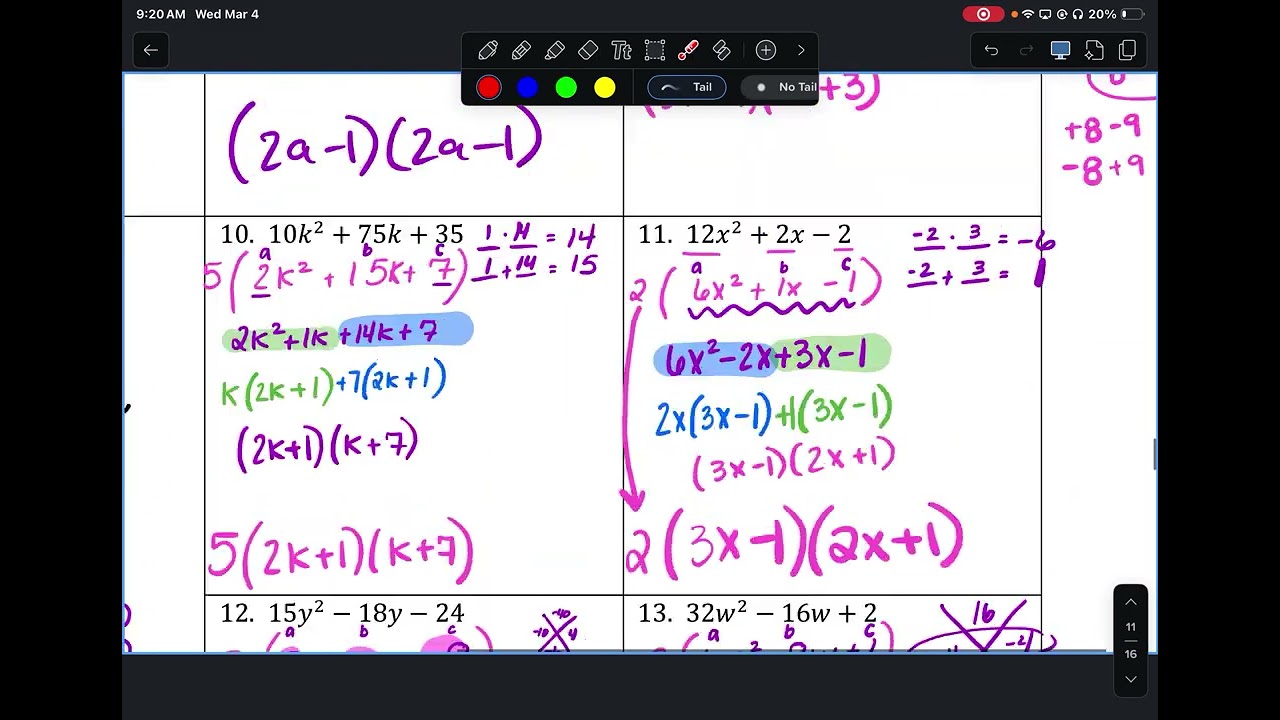This screenshot has height=720, width=1280.
Task: Open the pages overview icon
Action: coord(1128,50)
